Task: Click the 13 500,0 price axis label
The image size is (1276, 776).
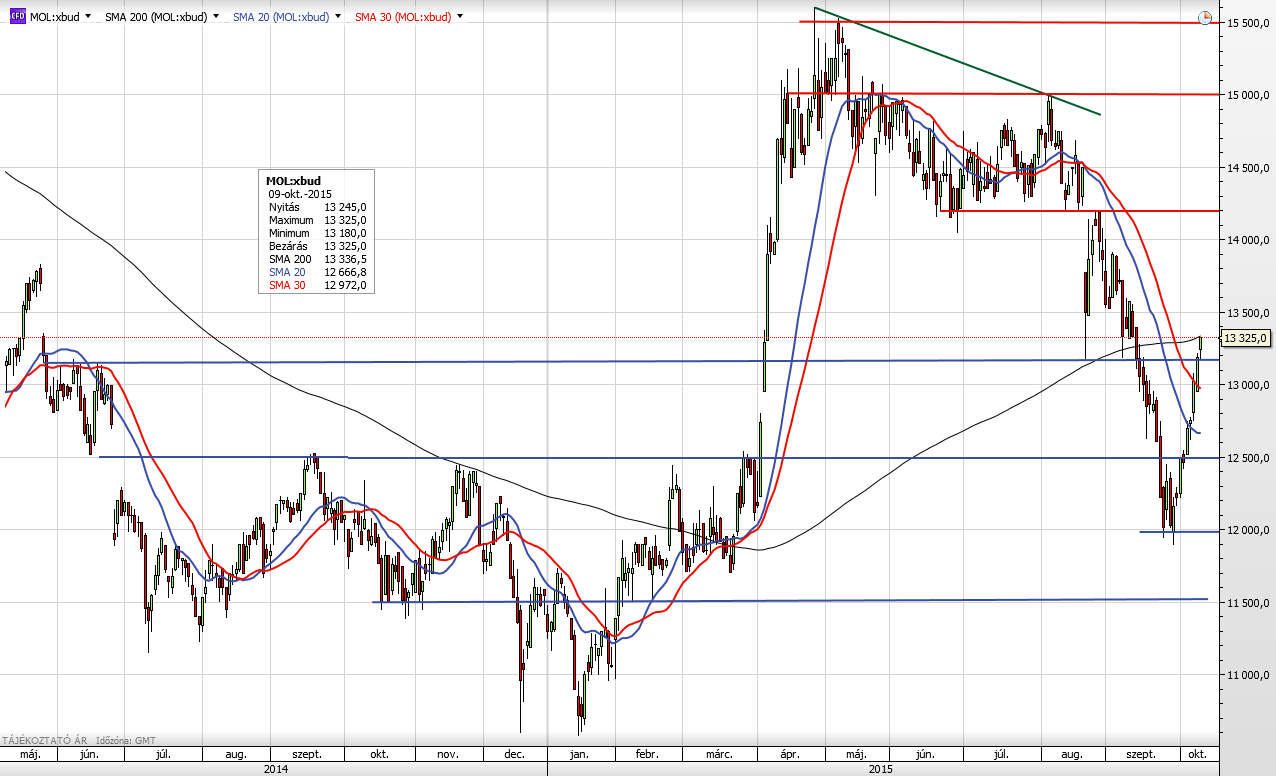Action: click(x=1246, y=313)
